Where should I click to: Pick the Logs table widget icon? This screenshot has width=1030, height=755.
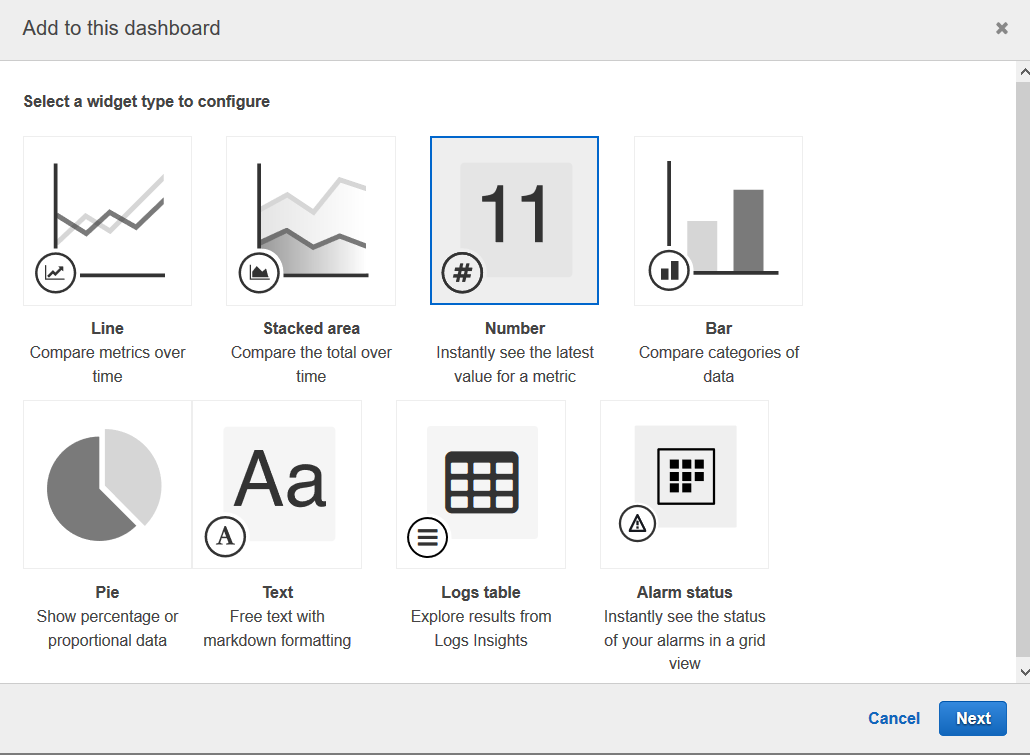click(481, 485)
